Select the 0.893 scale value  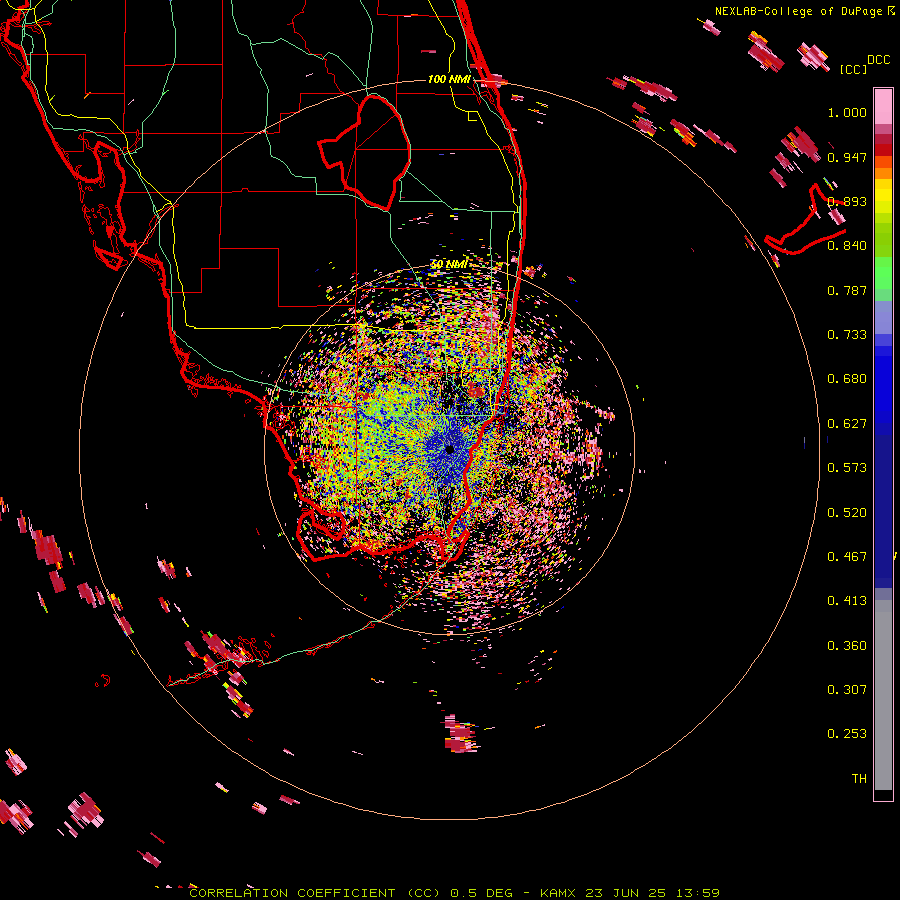point(847,201)
